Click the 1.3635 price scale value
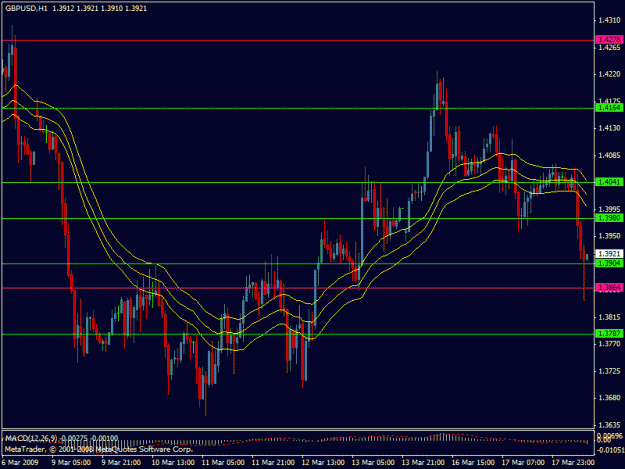 click(609, 425)
